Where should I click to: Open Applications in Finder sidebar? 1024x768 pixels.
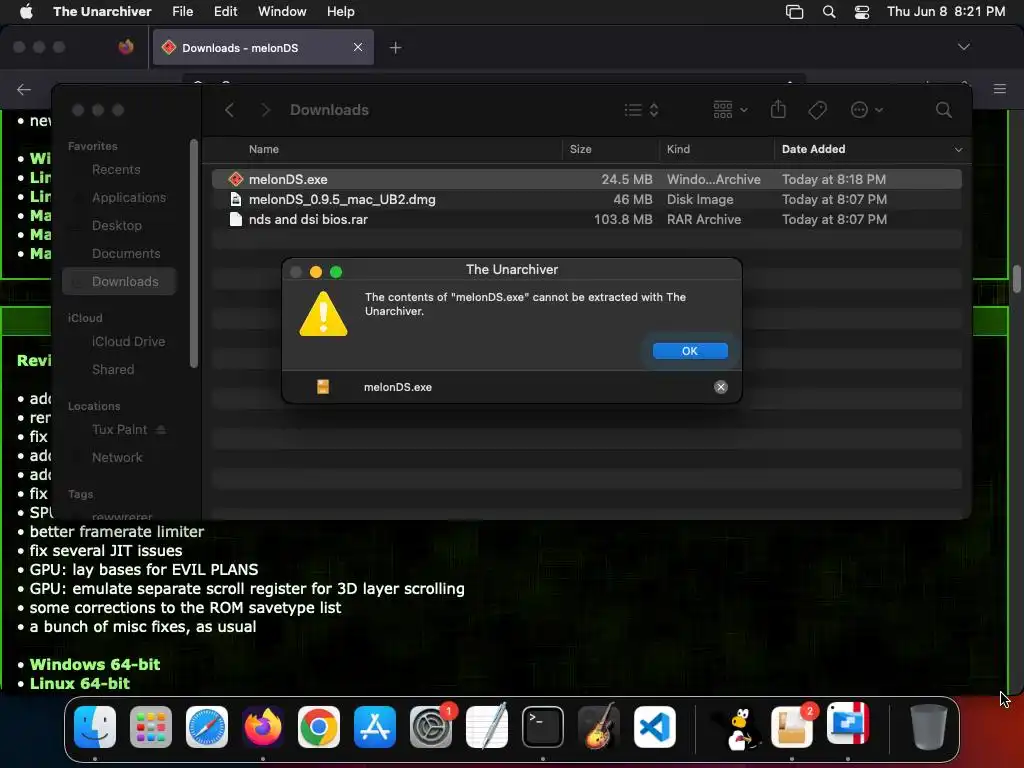click(129, 197)
